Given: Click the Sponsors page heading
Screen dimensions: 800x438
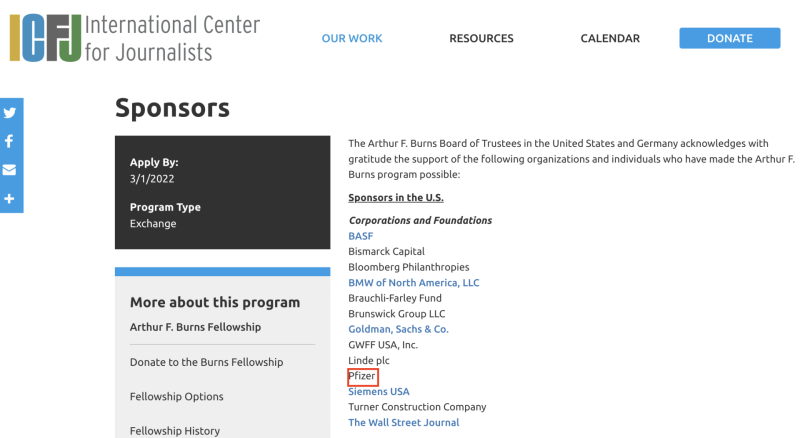Looking at the screenshot, I should (x=172, y=108).
